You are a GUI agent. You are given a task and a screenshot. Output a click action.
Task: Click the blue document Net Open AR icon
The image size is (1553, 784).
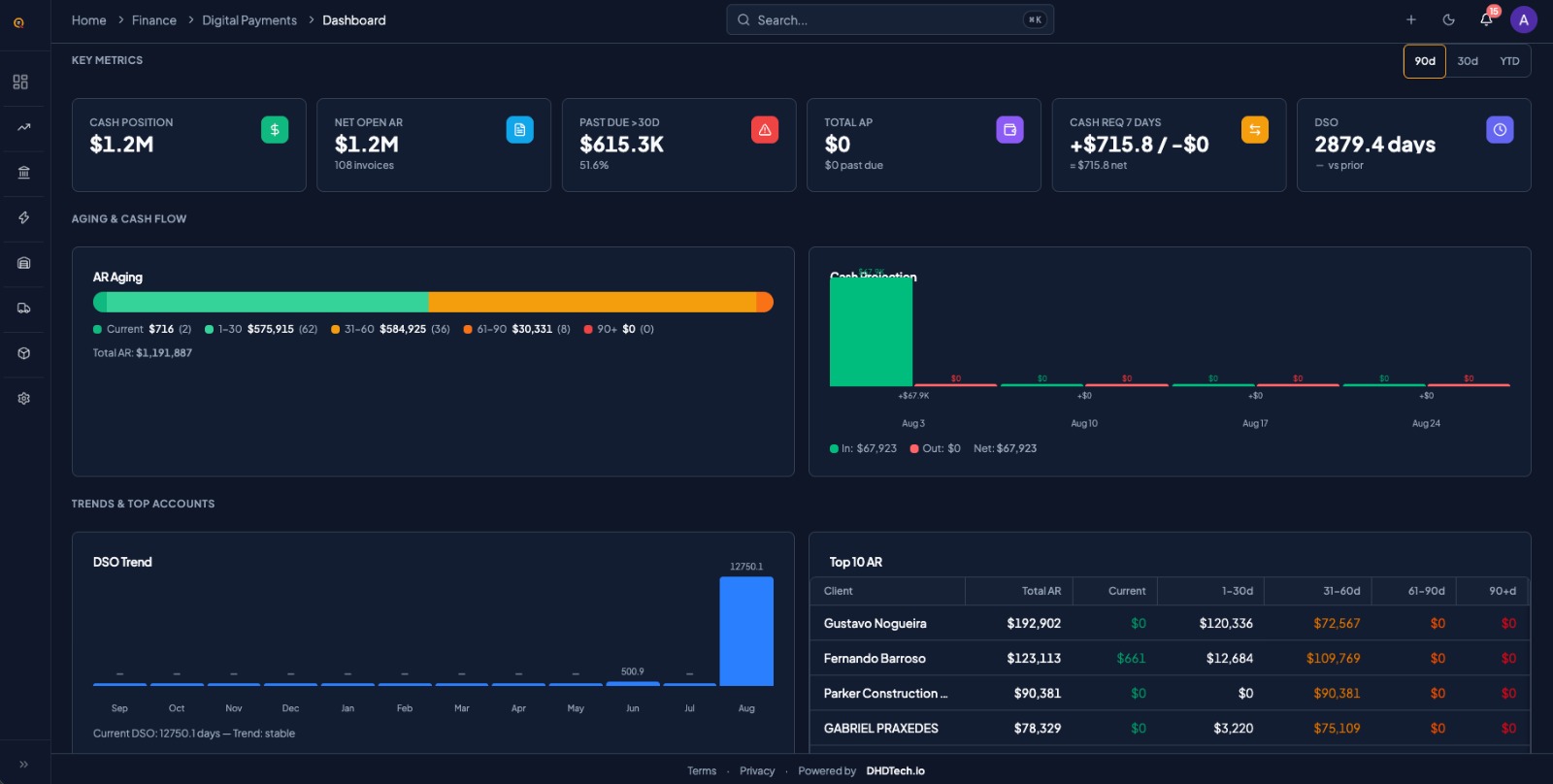[x=519, y=130]
